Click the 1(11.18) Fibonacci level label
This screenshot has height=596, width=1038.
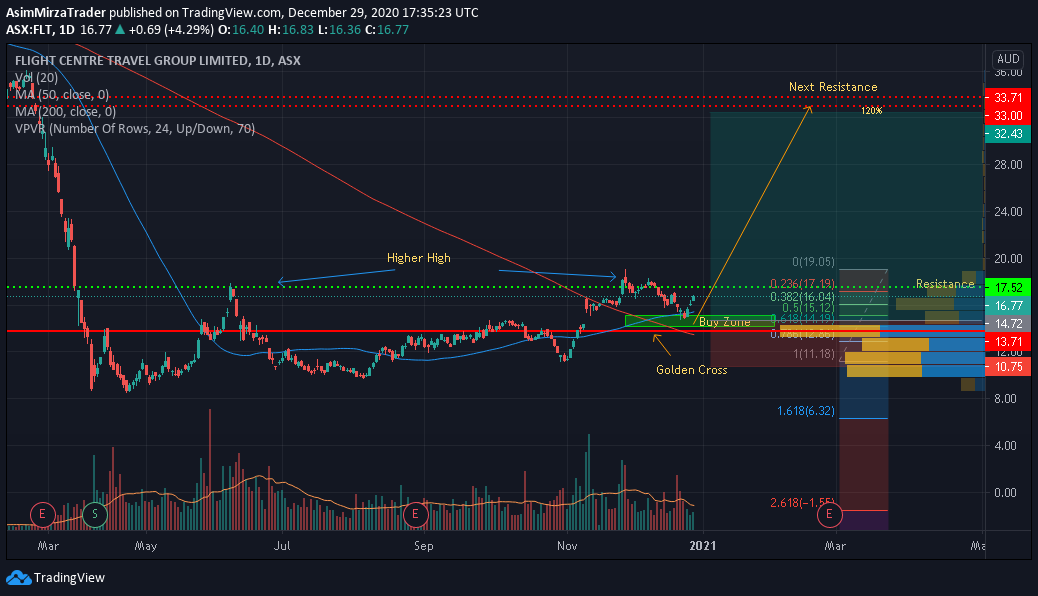(x=814, y=354)
